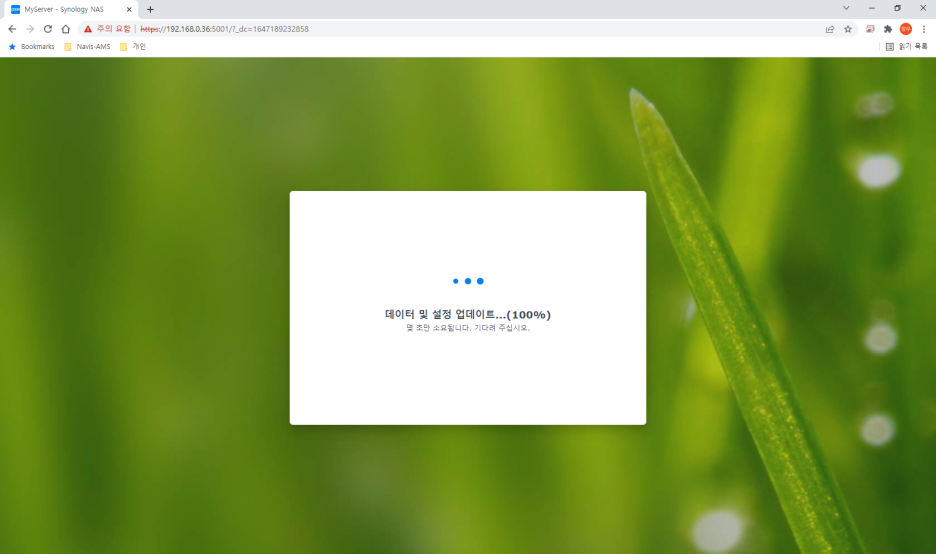
Task: Share this page icon in address bar
Action: pos(830,29)
